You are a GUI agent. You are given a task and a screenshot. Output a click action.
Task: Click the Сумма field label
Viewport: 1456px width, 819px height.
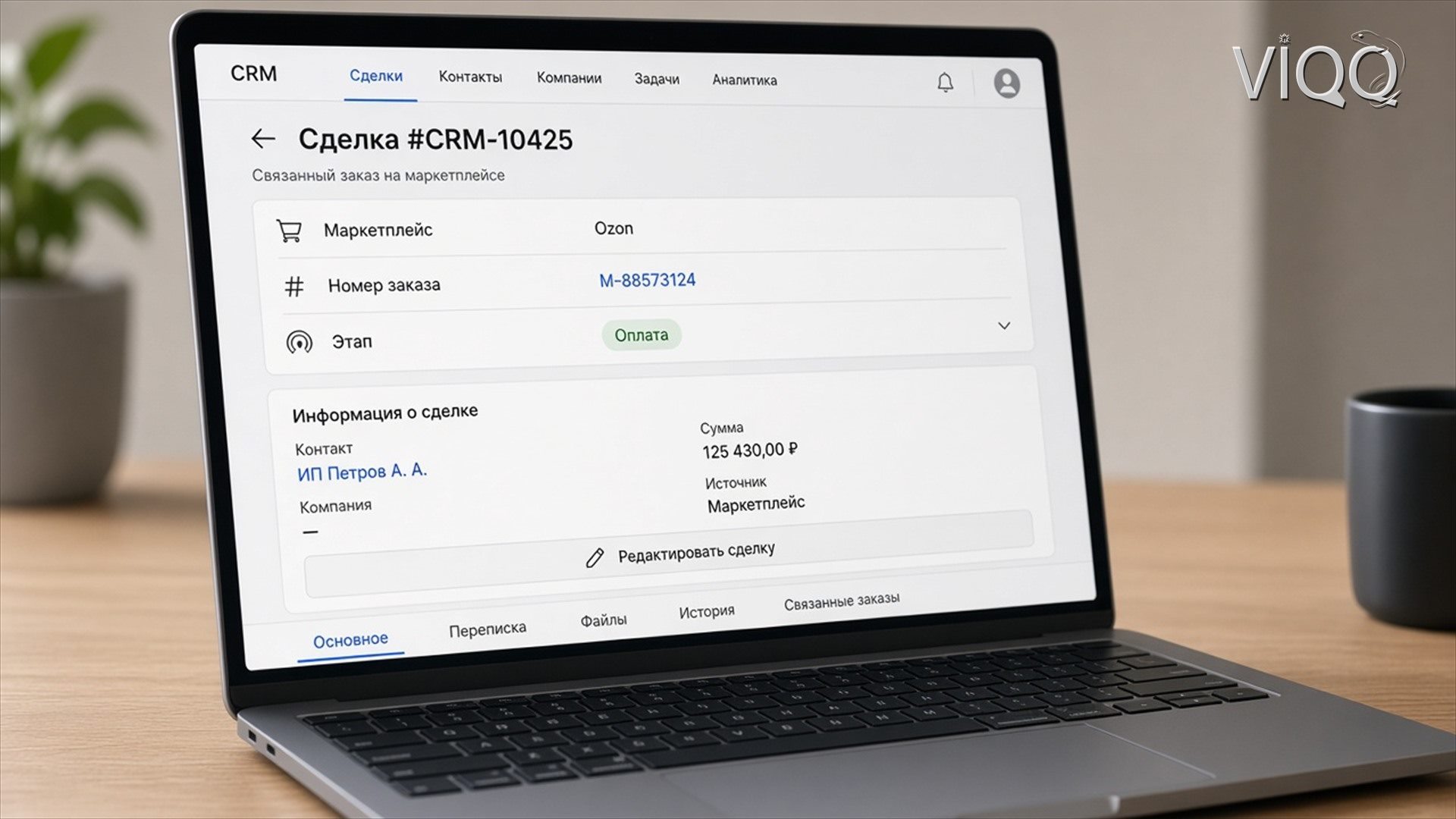coord(721,428)
